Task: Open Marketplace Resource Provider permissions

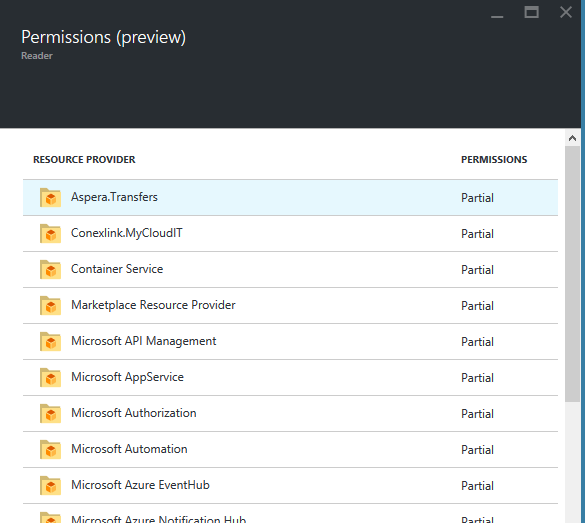Action: click(x=290, y=306)
